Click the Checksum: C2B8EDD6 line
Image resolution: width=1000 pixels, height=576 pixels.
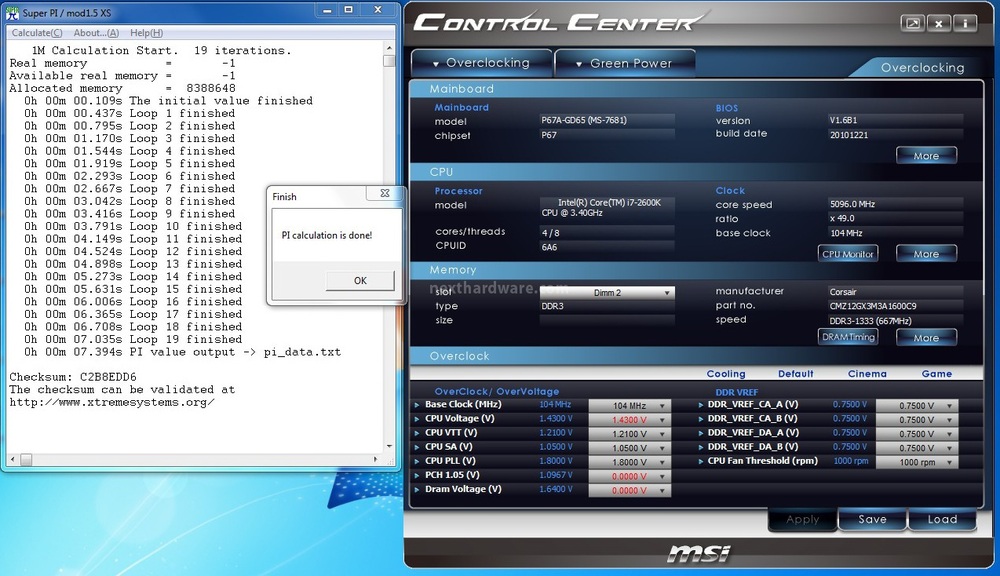pos(73,377)
